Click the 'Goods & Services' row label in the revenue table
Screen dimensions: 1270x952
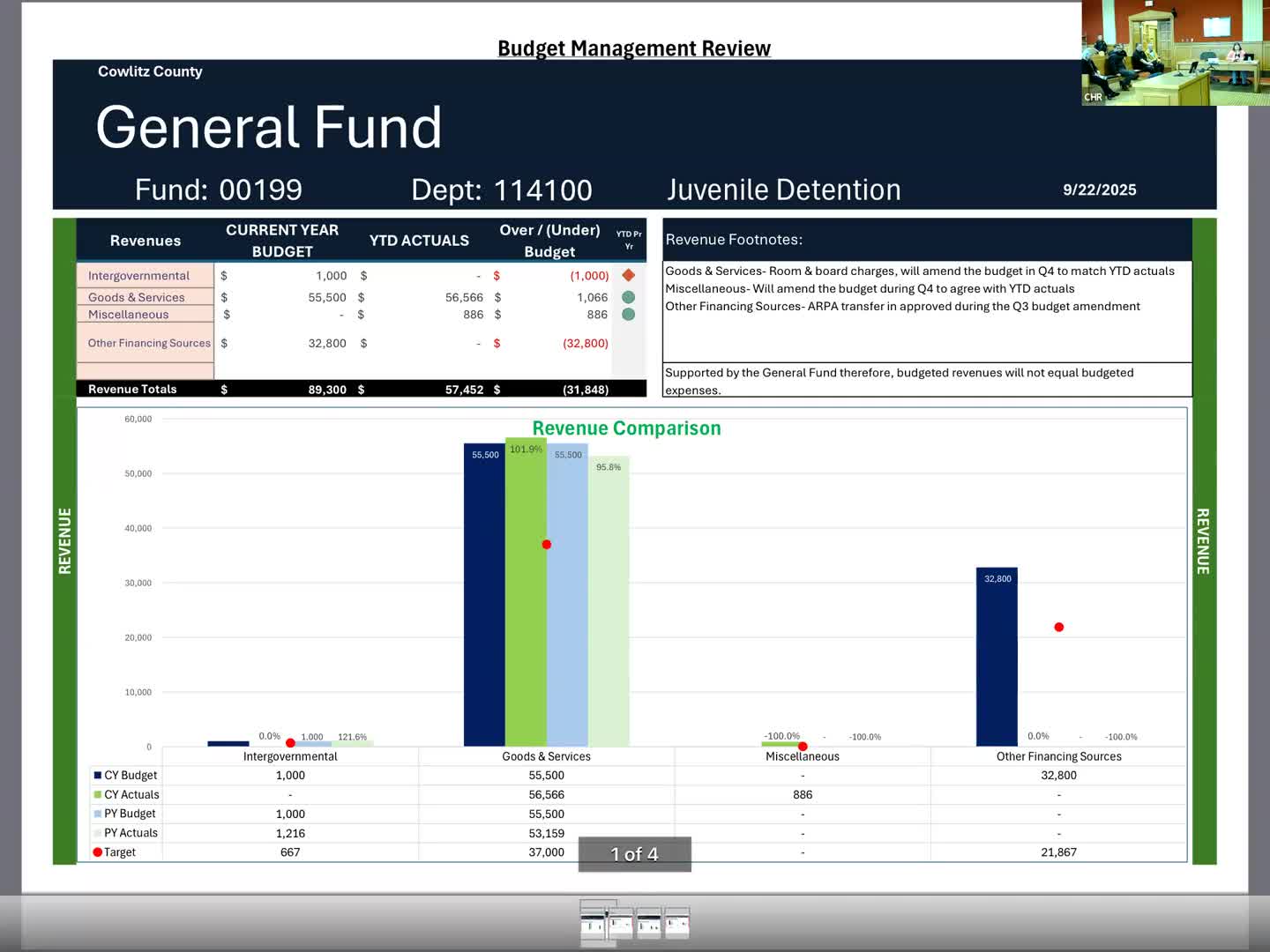point(137,297)
